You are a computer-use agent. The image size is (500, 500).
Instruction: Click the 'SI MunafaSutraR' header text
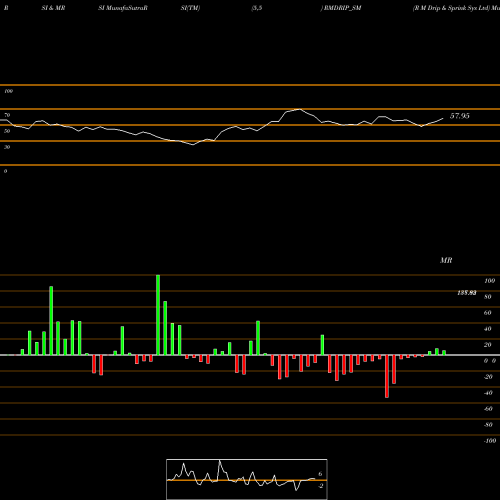click(123, 8)
